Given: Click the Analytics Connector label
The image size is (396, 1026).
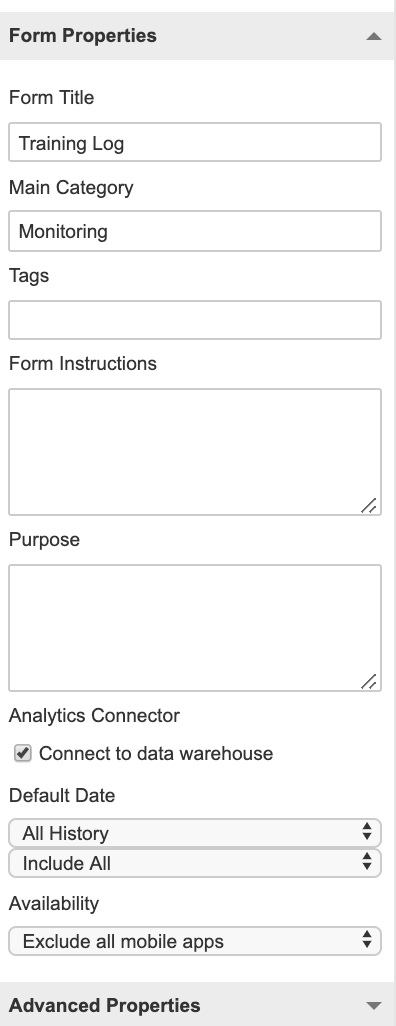Looking at the screenshot, I should click(x=94, y=715).
